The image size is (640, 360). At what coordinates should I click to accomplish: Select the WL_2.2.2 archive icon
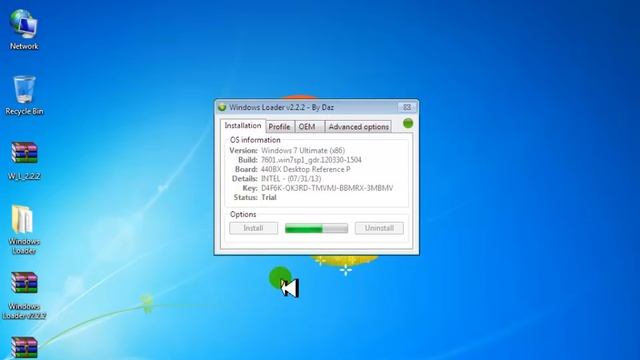point(24,160)
